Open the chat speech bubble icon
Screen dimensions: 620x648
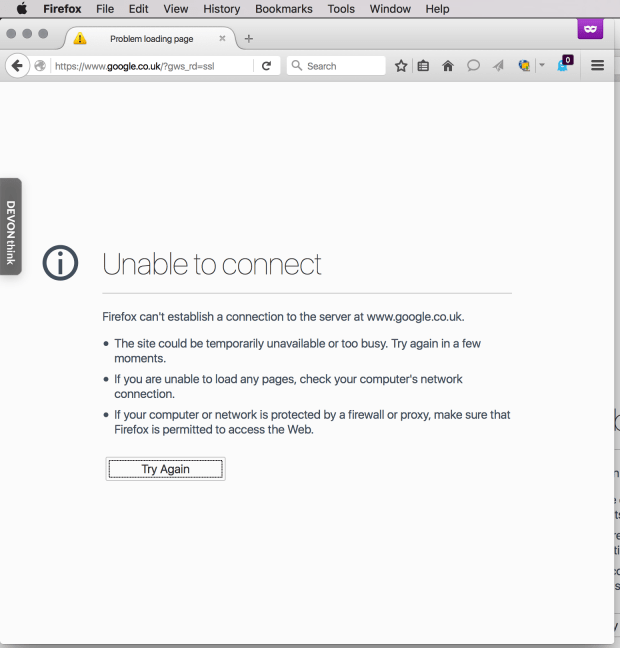click(x=473, y=66)
